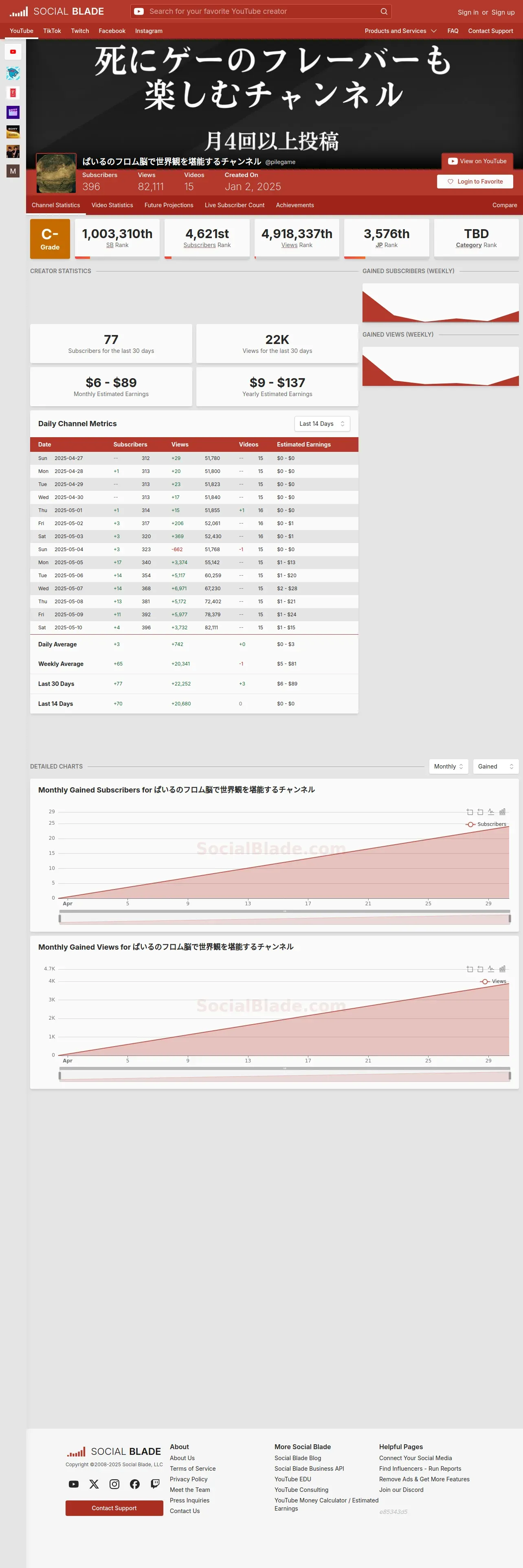This screenshot has height=1568, width=523.
Task: Click left handle of Subscribers chart range slider
Action: tap(59, 918)
